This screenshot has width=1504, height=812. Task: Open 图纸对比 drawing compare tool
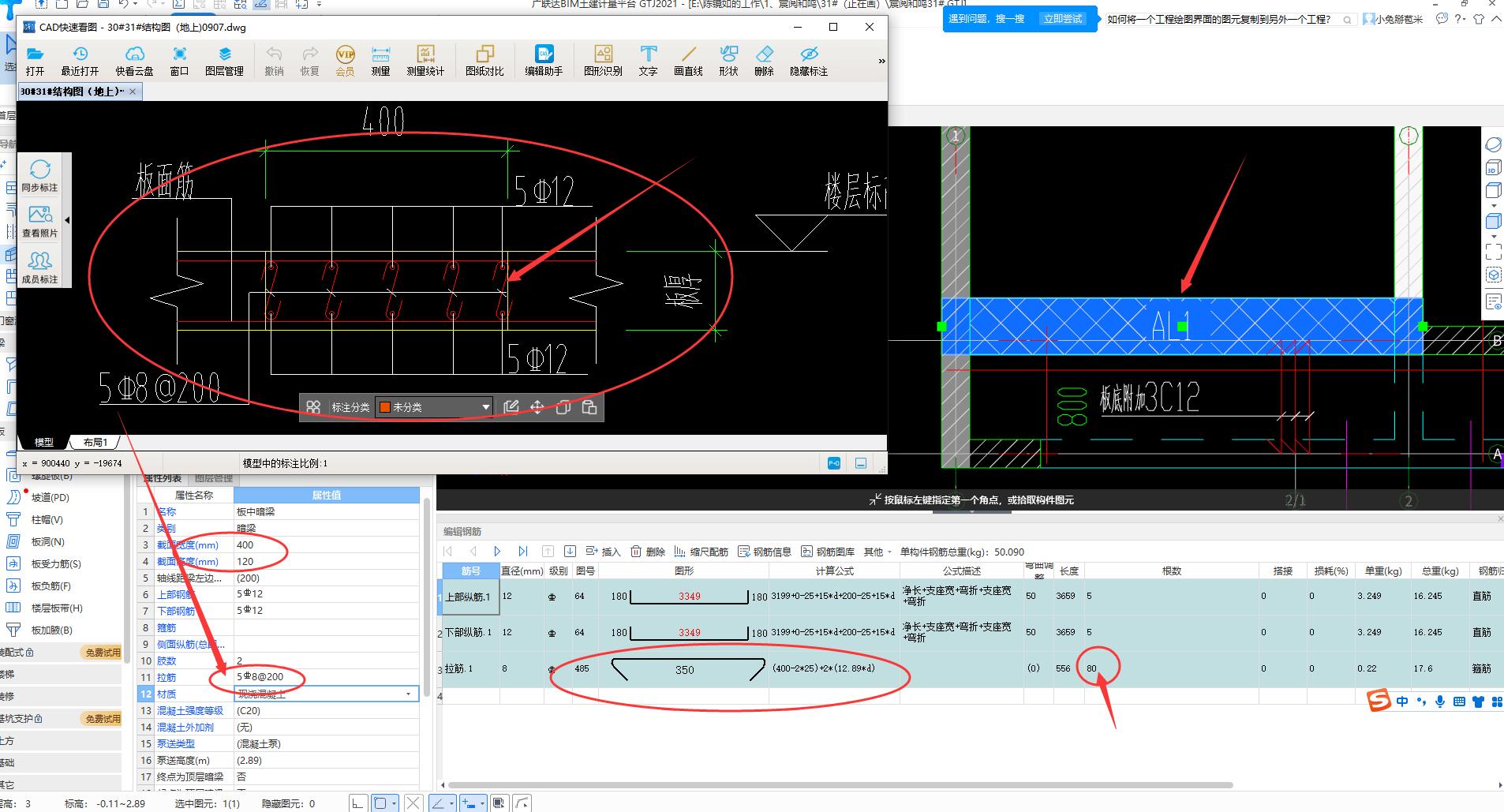(484, 61)
